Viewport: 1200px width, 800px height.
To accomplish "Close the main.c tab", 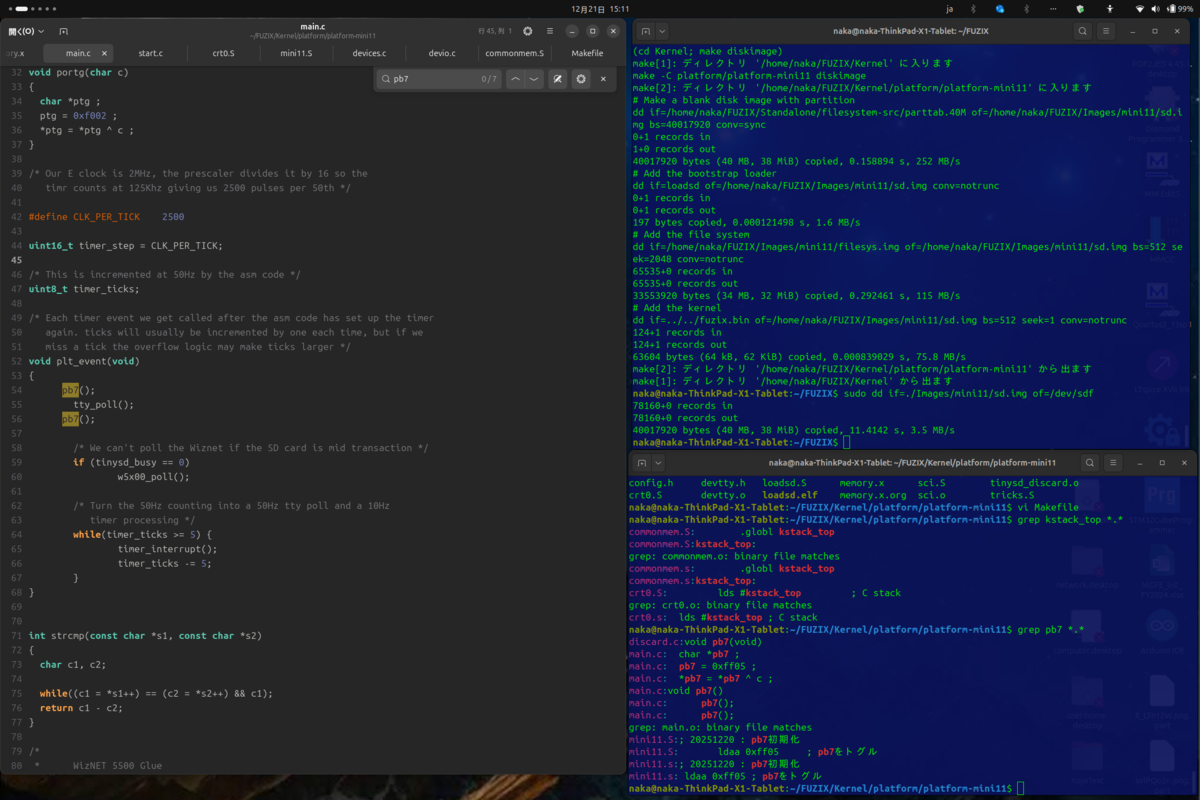I will pyautogui.click(x=104, y=53).
